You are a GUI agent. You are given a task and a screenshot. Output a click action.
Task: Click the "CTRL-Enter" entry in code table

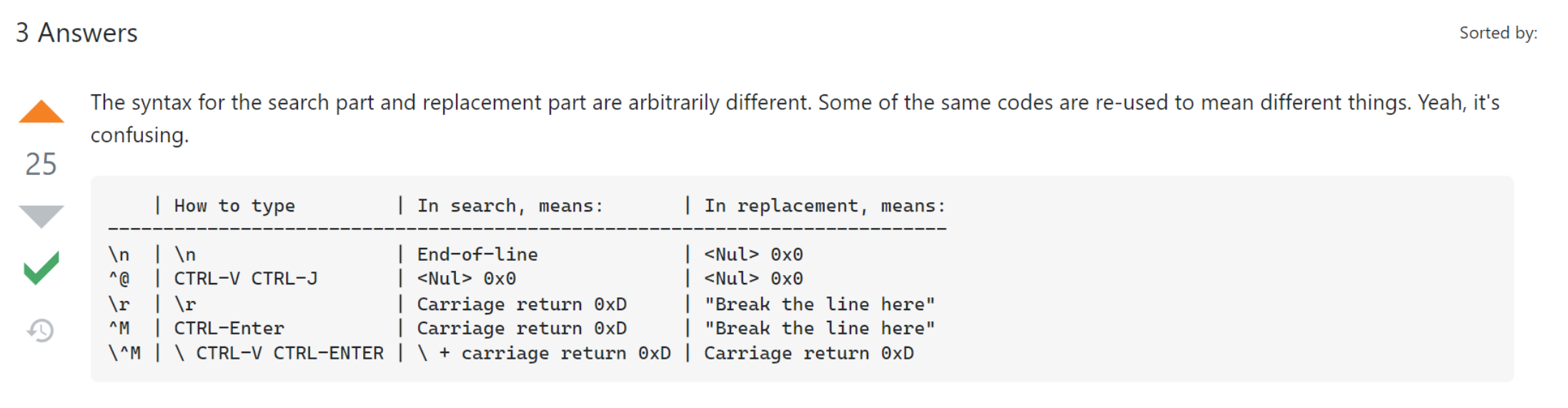[229, 328]
